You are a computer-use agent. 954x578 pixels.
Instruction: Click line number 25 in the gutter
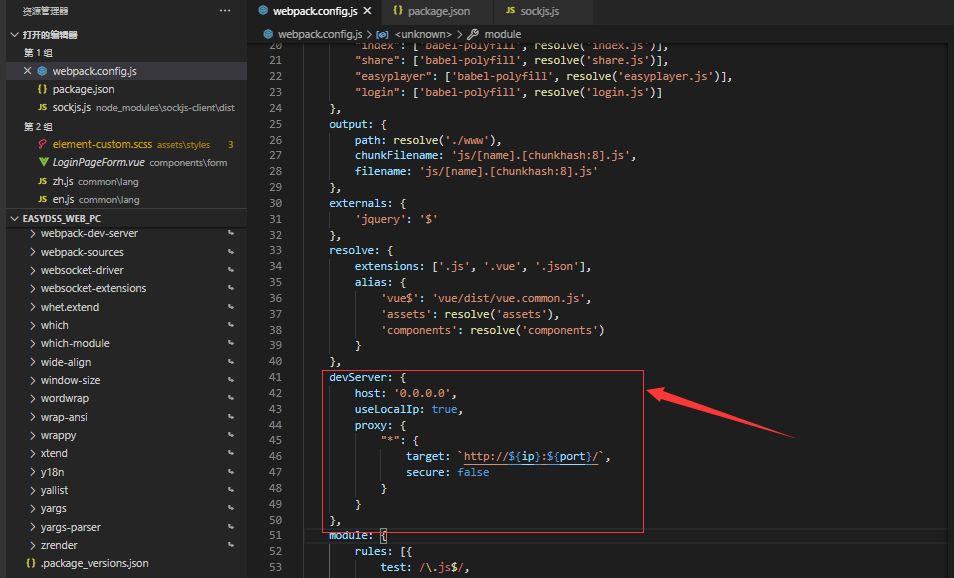pos(276,124)
